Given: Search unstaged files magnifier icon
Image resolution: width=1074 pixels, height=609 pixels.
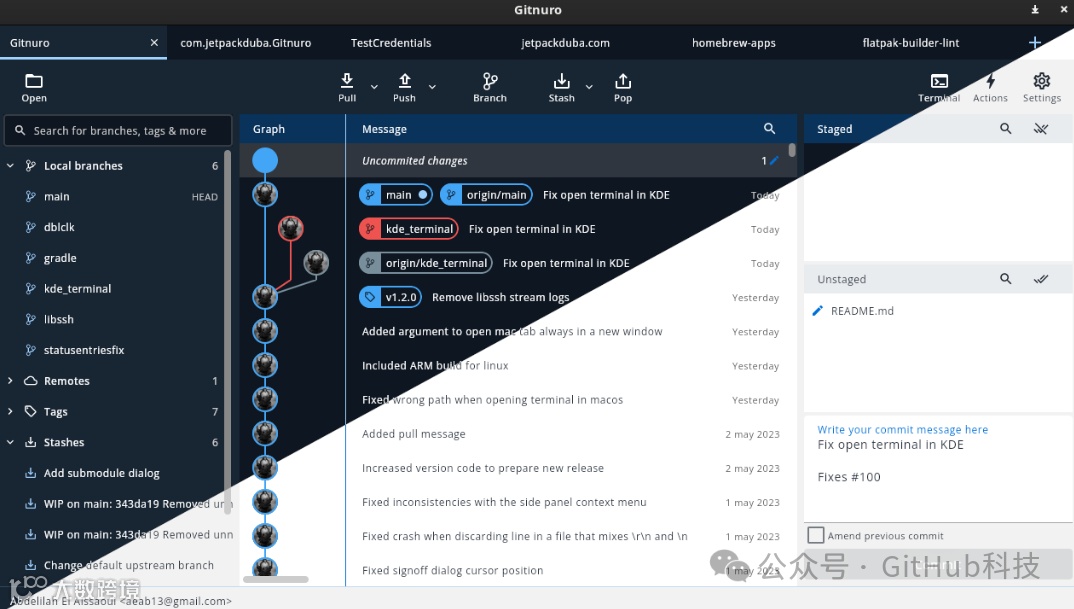Looking at the screenshot, I should (1006, 279).
